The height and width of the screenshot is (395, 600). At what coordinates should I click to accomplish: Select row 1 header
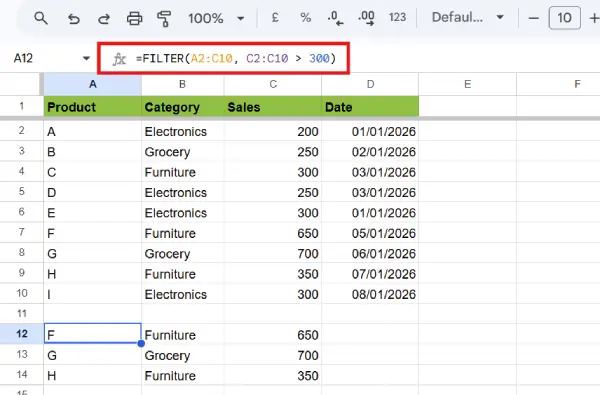coord(21,106)
